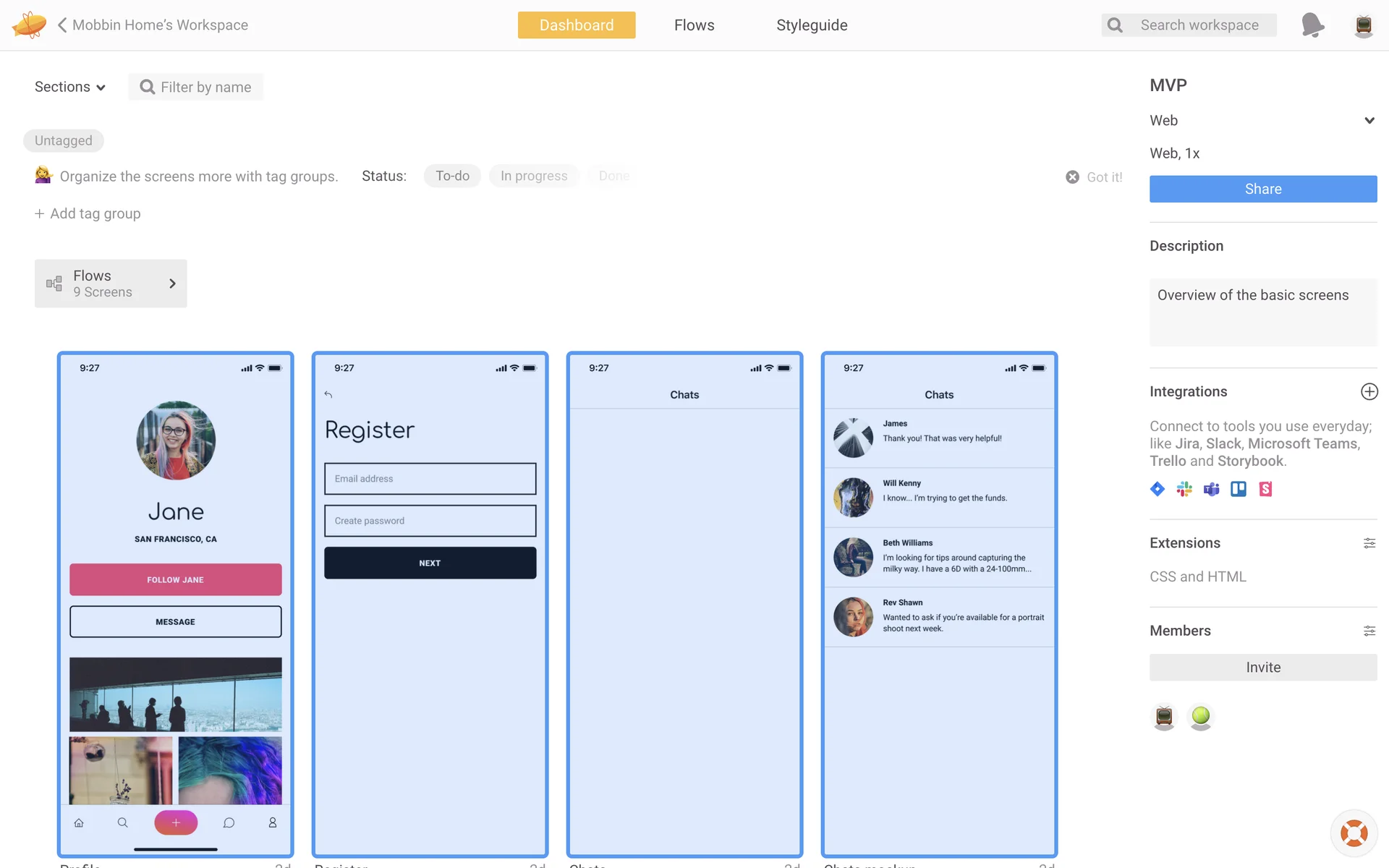Add a new integration with the plus icon
Image resolution: width=1389 pixels, height=868 pixels.
[1369, 391]
